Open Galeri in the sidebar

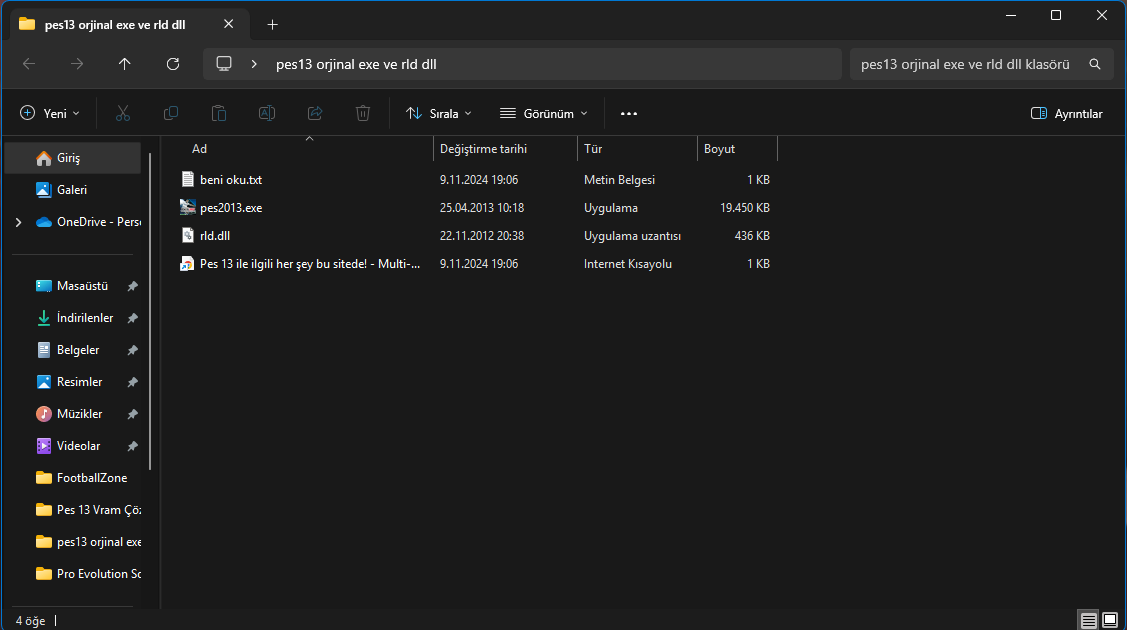(73, 190)
